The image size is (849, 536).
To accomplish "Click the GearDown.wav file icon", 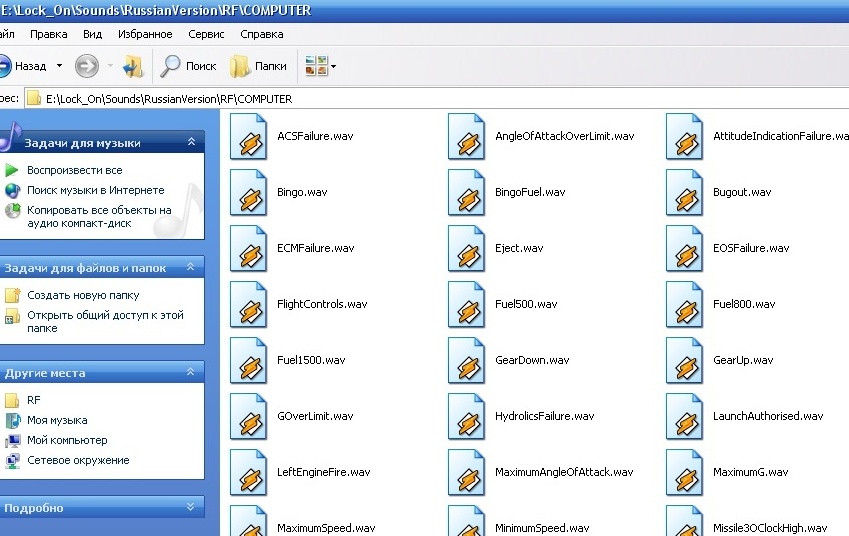I will [467, 361].
